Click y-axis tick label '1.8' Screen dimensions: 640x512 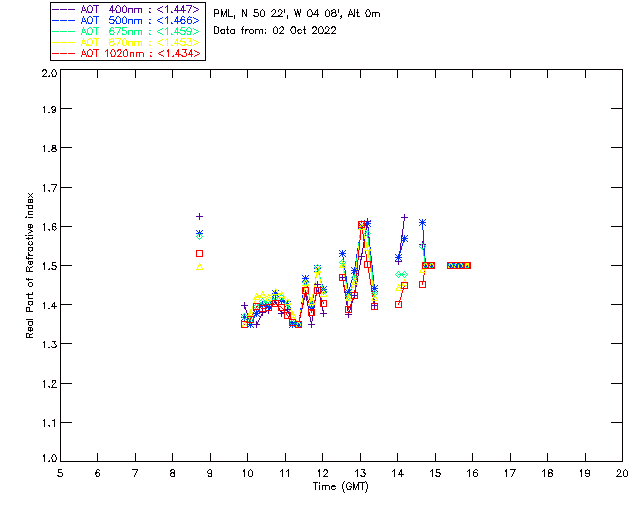49,148
